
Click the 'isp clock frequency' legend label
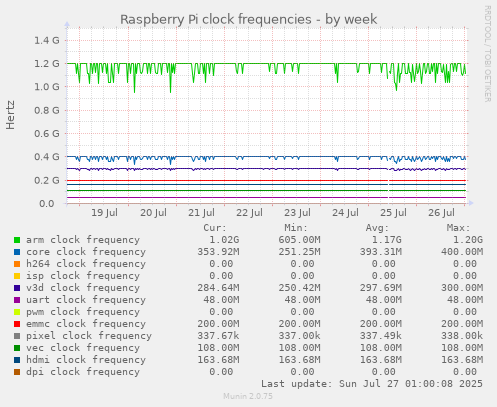(83, 276)
